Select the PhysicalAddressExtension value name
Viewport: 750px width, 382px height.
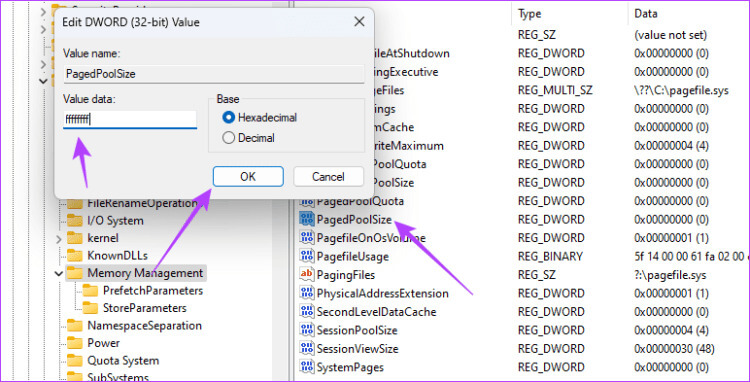[x=383, y=294]
